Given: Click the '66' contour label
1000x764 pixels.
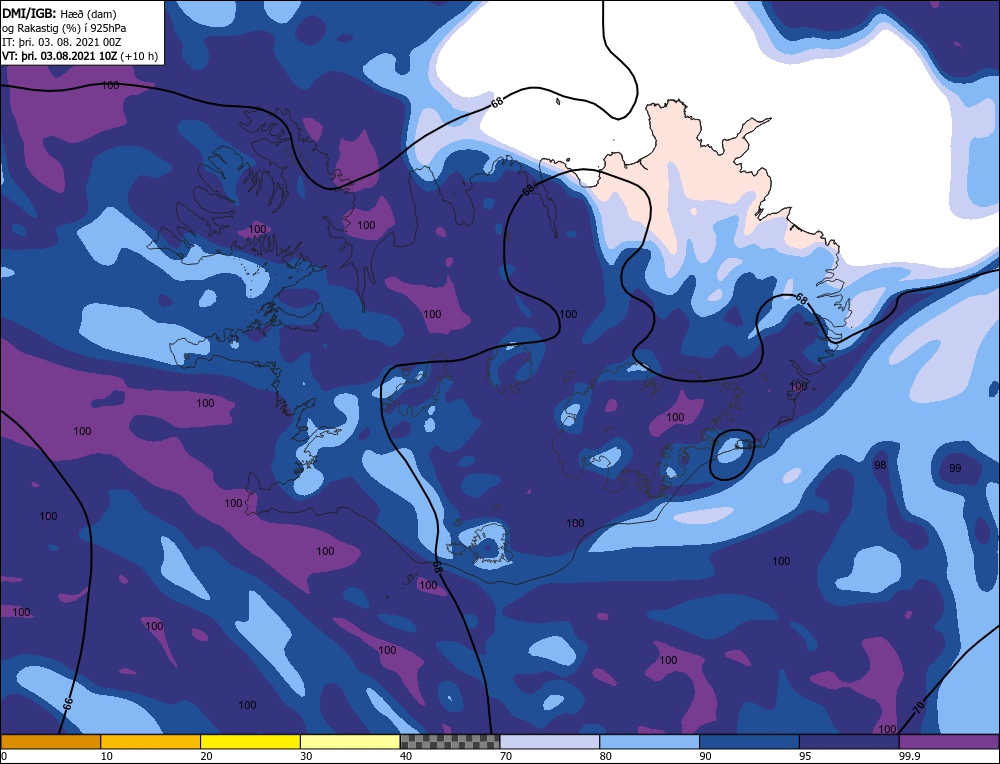Looking at the screenshot, I should tap(68, 703).
